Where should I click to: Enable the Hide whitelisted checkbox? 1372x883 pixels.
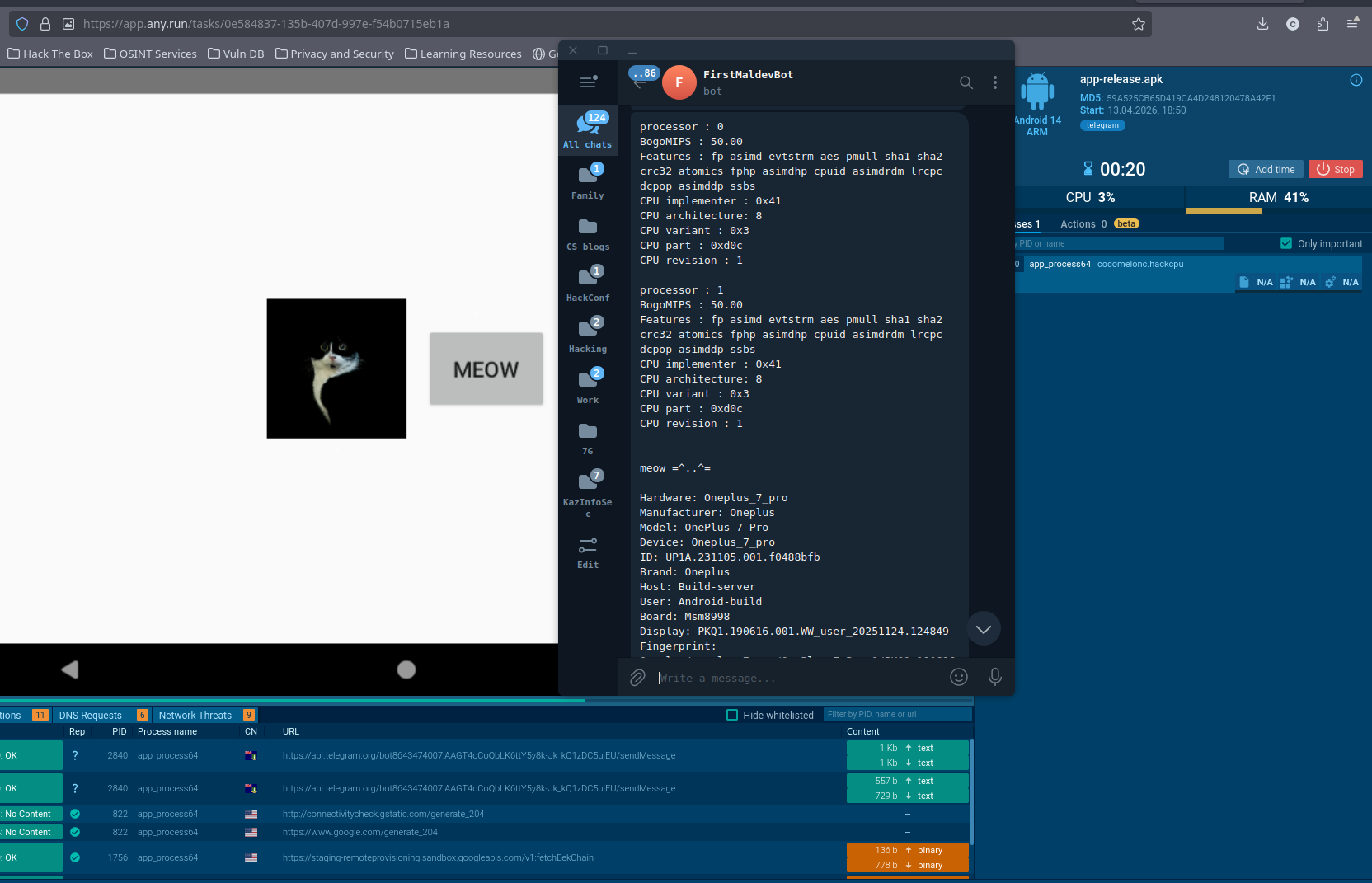tap(732, 715)
